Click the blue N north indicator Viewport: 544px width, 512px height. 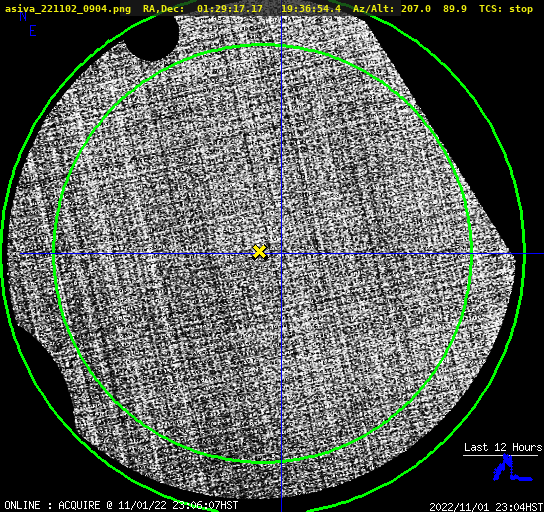(x=23, y=16)
